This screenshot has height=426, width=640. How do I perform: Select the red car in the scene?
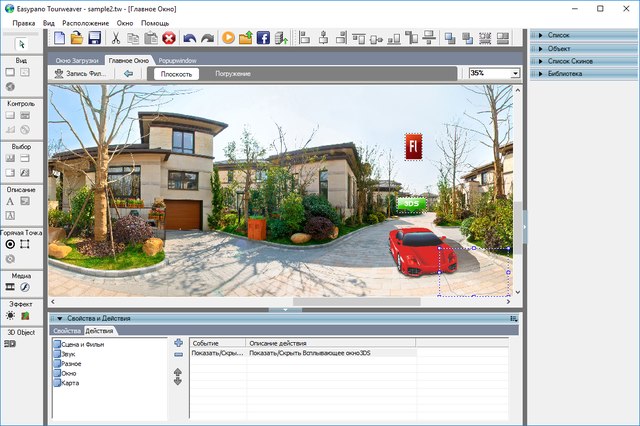coord(422,251)
